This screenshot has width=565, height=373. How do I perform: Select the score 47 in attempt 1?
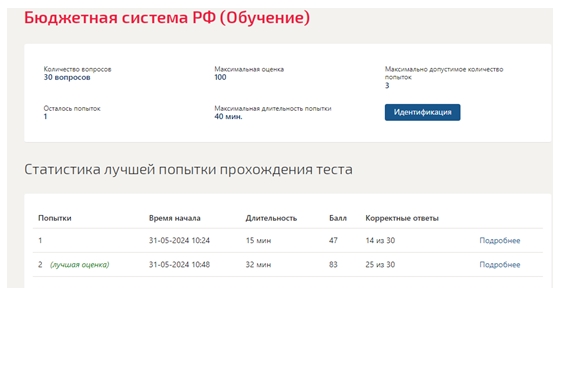point(333,240)
